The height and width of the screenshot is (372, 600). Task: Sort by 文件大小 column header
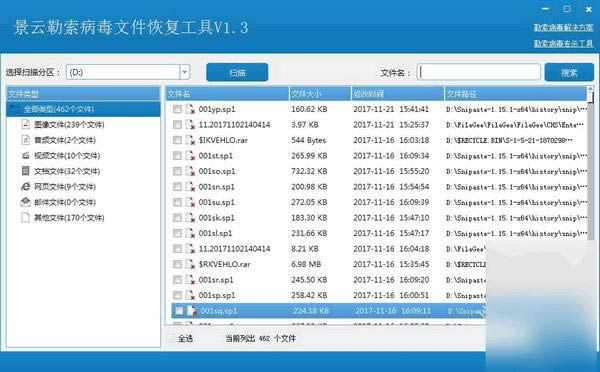tap(320, 94)
